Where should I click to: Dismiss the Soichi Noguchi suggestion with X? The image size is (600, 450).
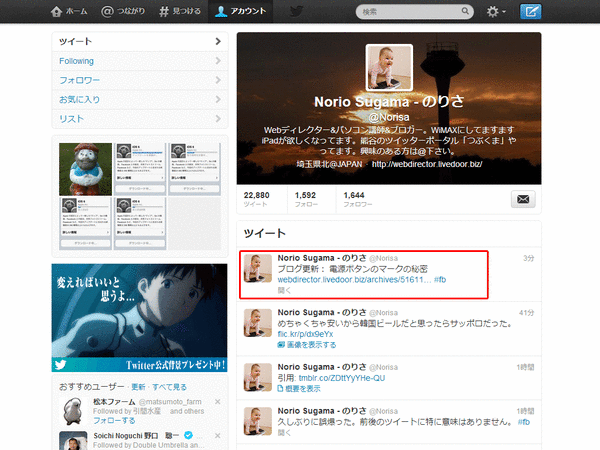[217, 436]
